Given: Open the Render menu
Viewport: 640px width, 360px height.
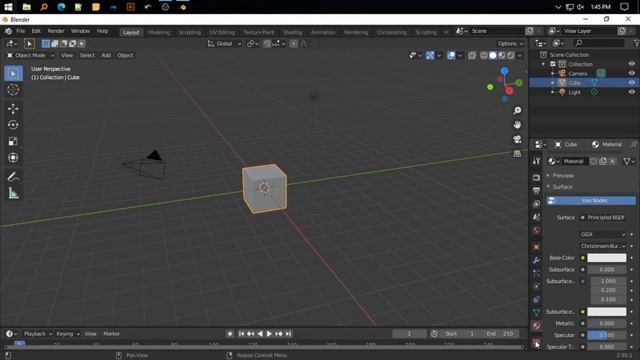Looking at the screenshot, I should pos(56,31).
